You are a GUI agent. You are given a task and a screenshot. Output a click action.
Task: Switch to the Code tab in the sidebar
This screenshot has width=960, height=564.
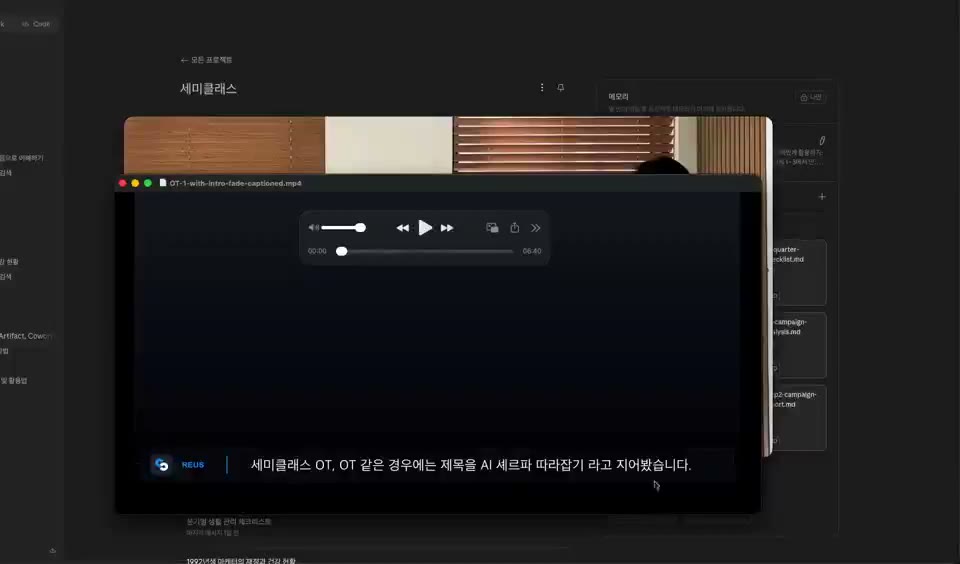[36, 24]
